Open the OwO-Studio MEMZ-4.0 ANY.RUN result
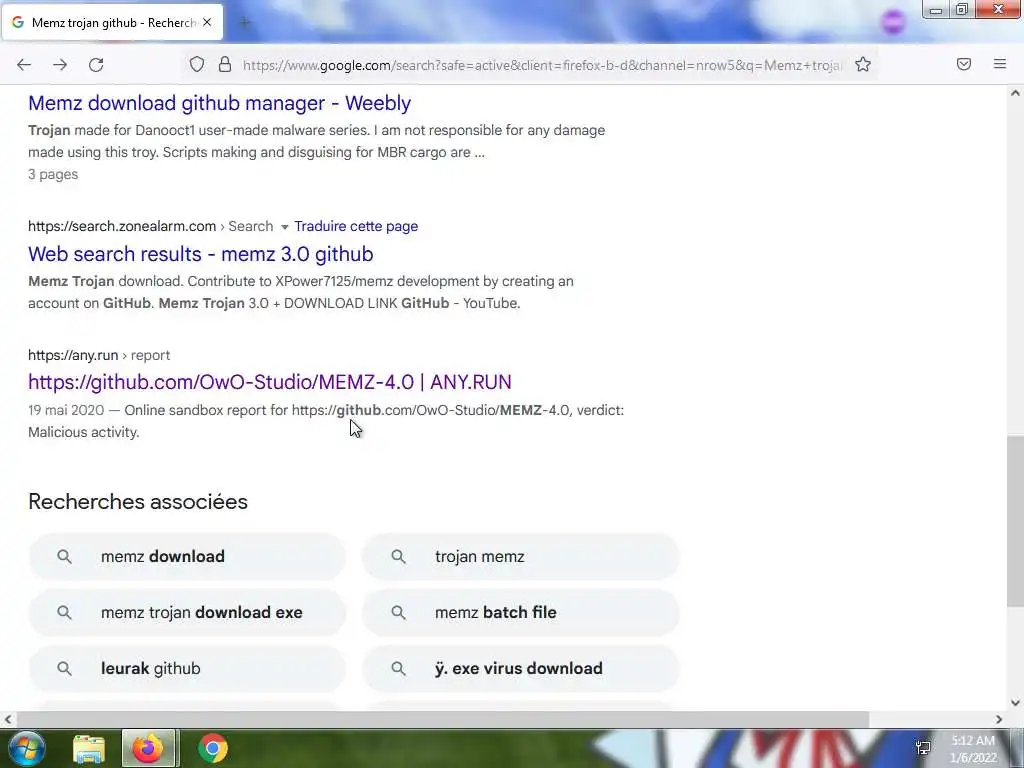 [270, 381]
